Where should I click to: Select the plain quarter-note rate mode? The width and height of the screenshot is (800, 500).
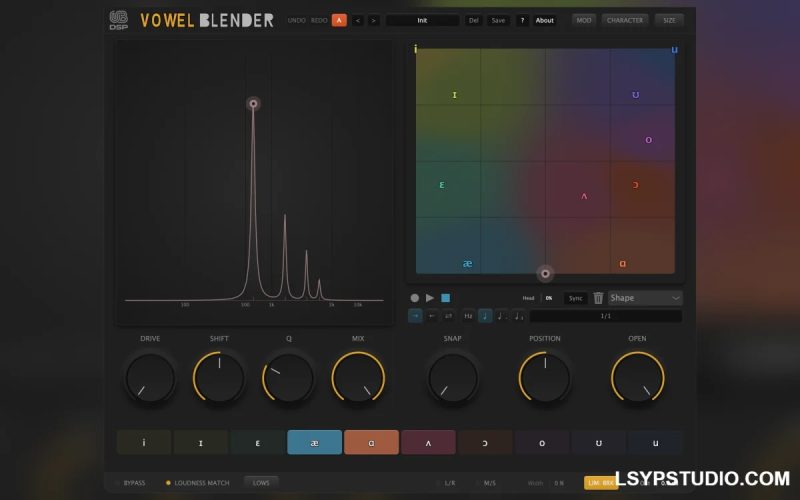coord(485,316)
